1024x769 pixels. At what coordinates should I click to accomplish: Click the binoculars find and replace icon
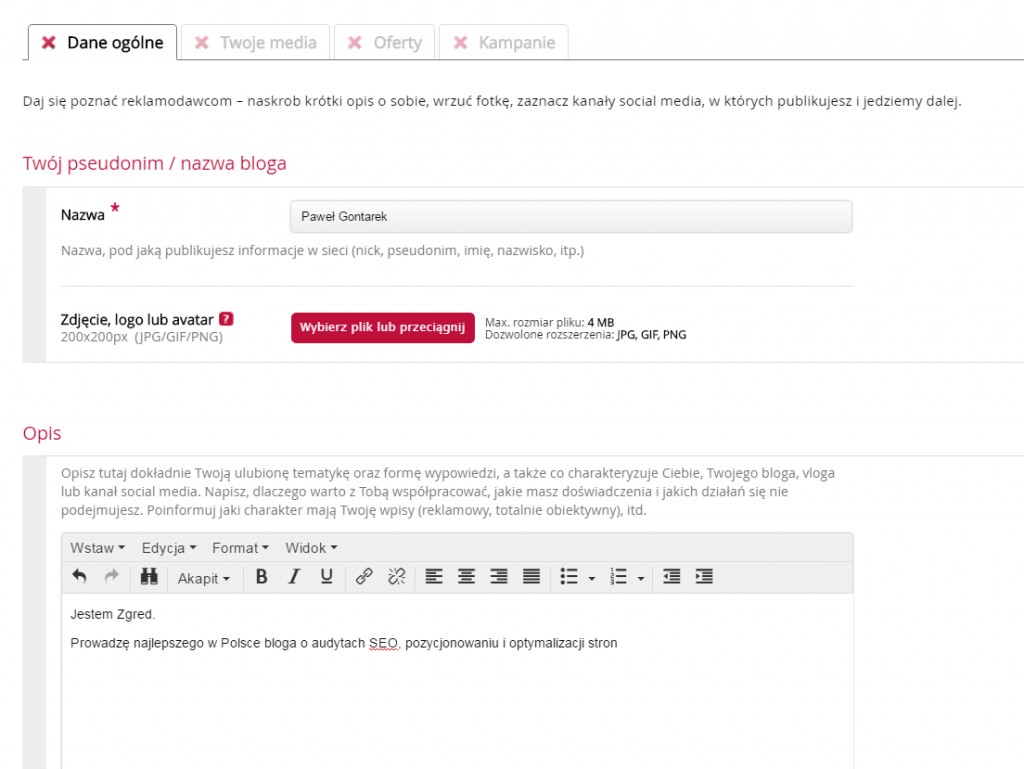click(x=149, y=577)
